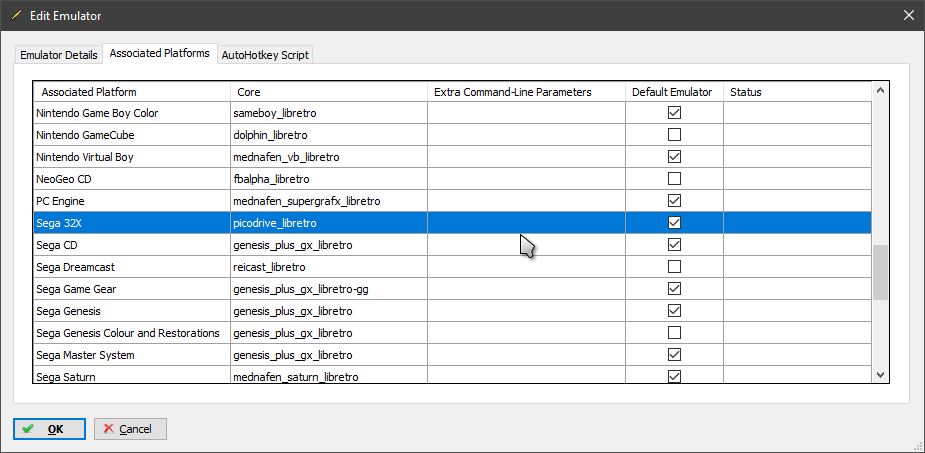Click the reicast_libretro core cell
Image resolution: width=925 pixels, height=453 pixels.
point(329,267)
